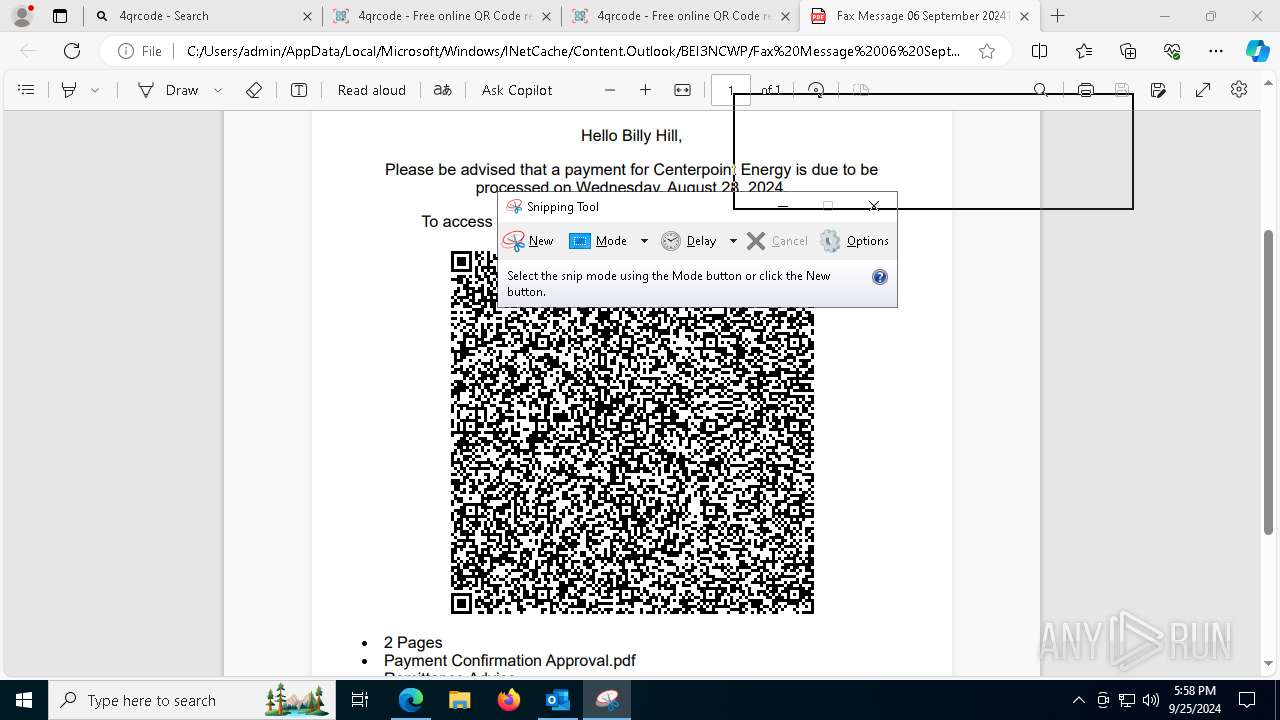Click the scrollbar down arrow
Viewport: 1280px width, 720px height.
[x=1269, y=663]
